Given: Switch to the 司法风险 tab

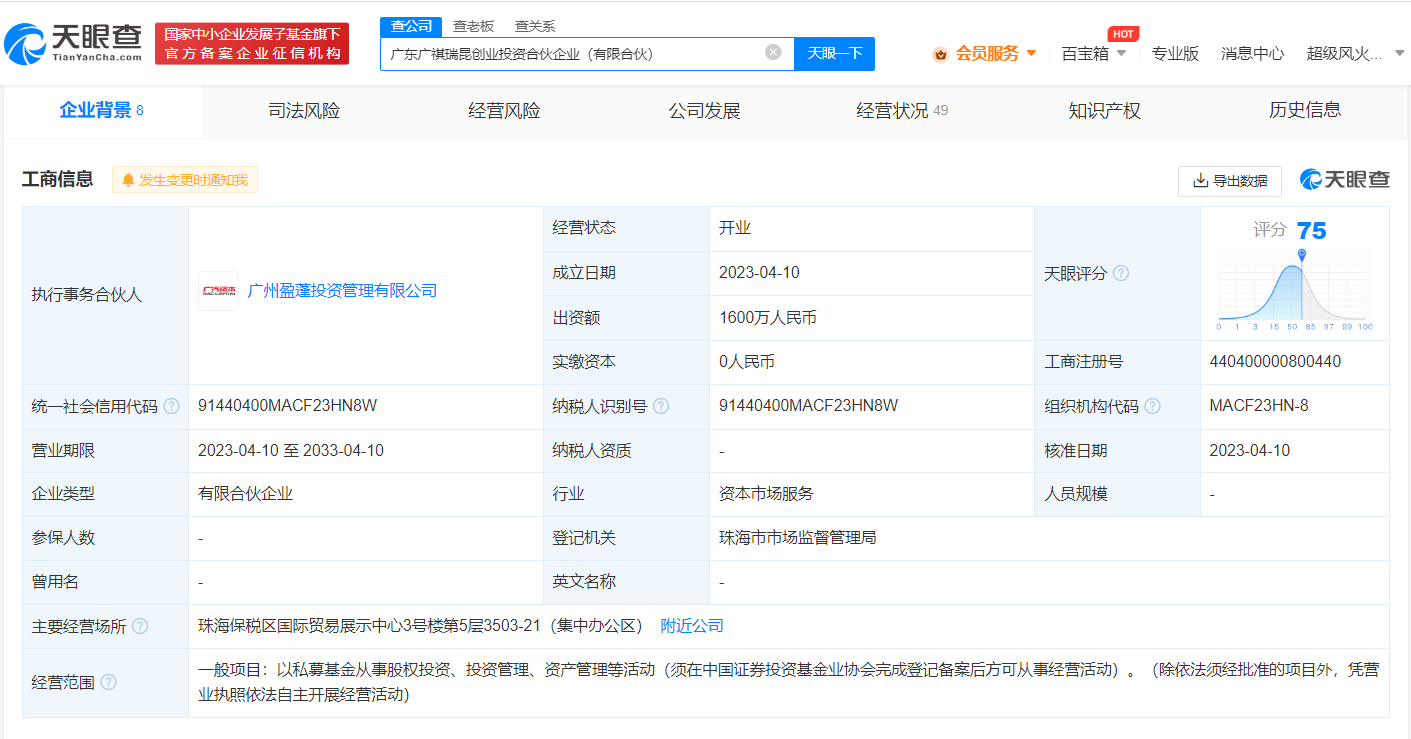Looking at the screenshot, I should click(304, 111).
